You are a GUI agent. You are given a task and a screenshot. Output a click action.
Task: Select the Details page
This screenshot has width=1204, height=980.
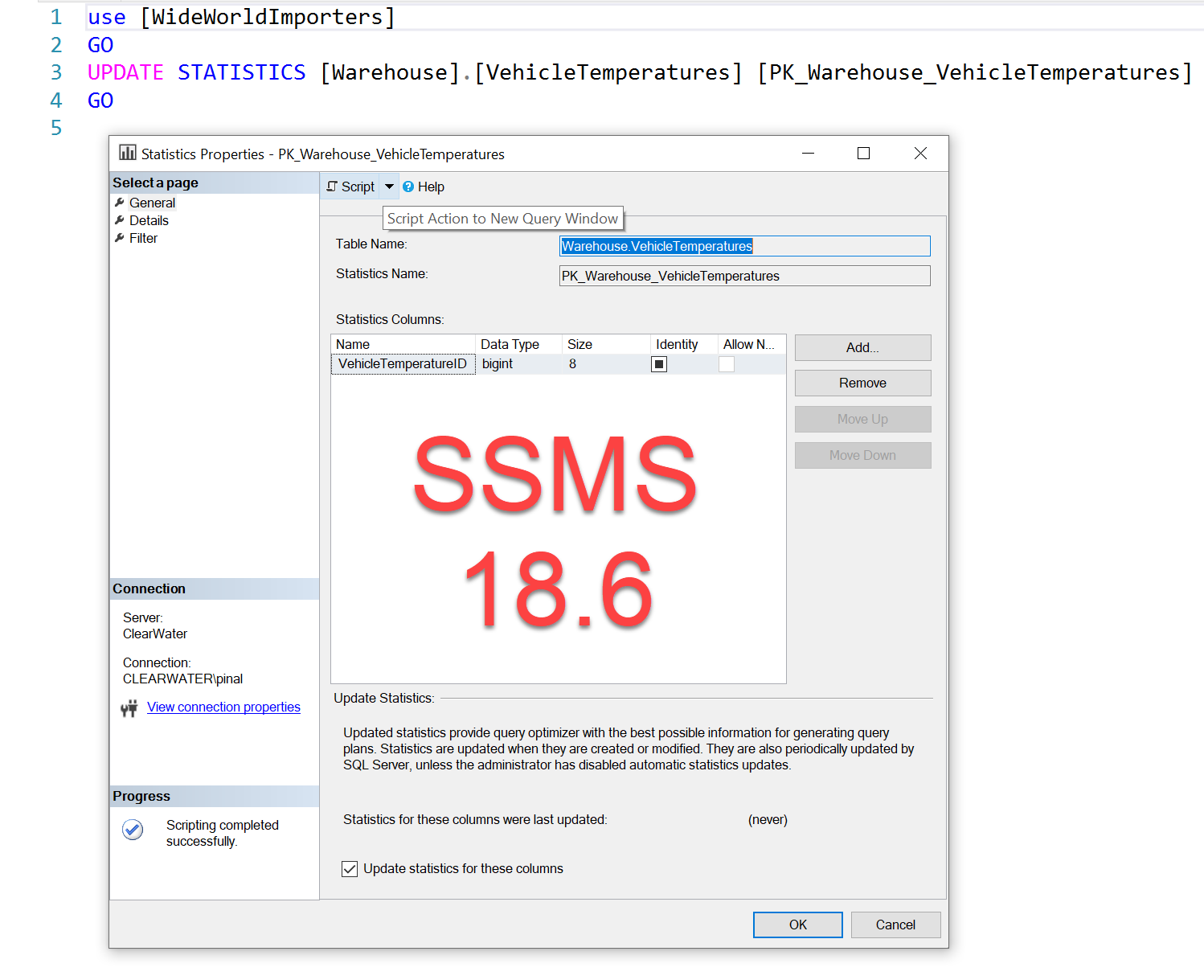[x=149, y=220]
